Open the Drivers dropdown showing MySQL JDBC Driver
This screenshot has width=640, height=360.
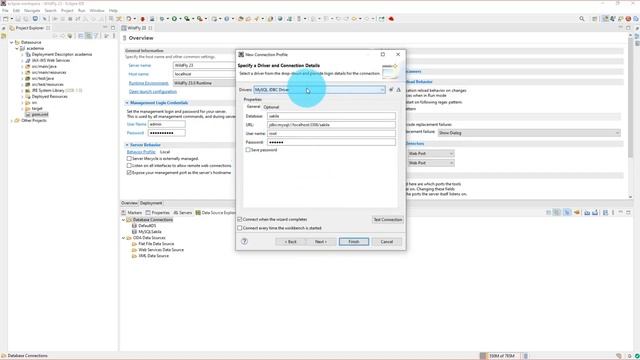(x=319, y=89)
